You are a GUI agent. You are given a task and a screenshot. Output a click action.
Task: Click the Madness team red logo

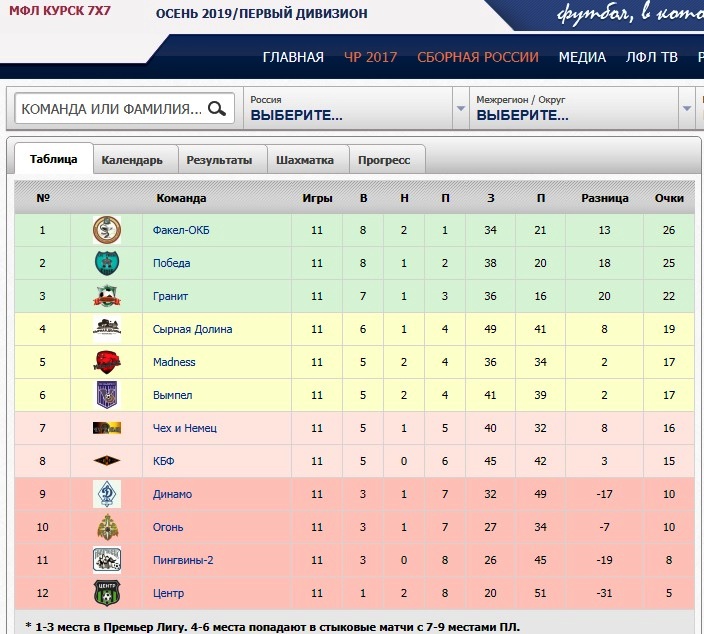(107, 362)
